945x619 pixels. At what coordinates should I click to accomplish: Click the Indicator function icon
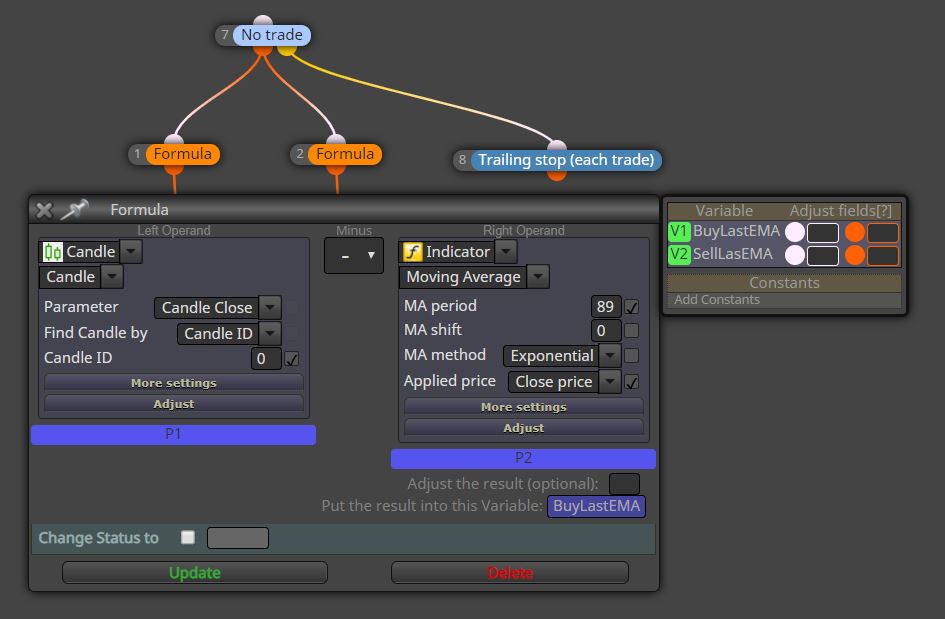coord(412,251)
